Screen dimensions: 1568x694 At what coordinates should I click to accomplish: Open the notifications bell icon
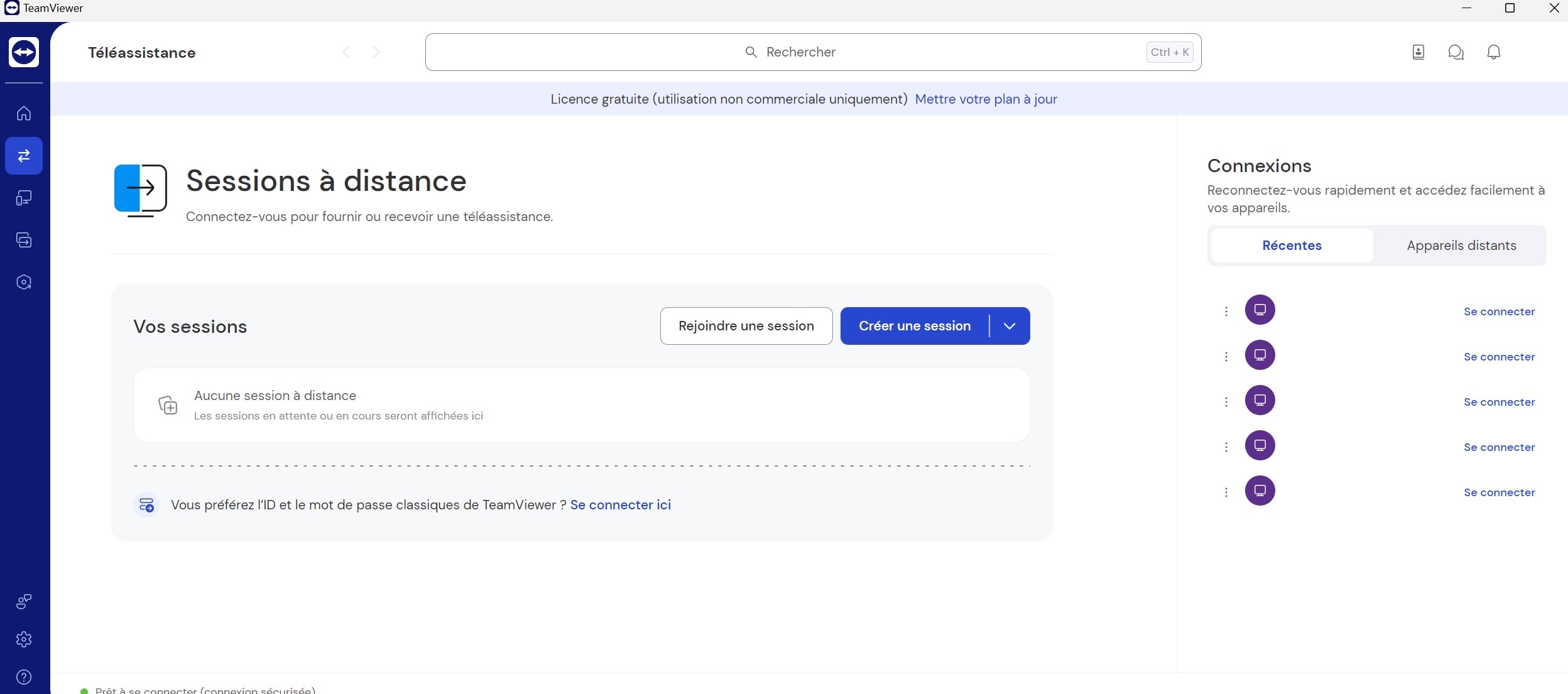point(1494,52)
